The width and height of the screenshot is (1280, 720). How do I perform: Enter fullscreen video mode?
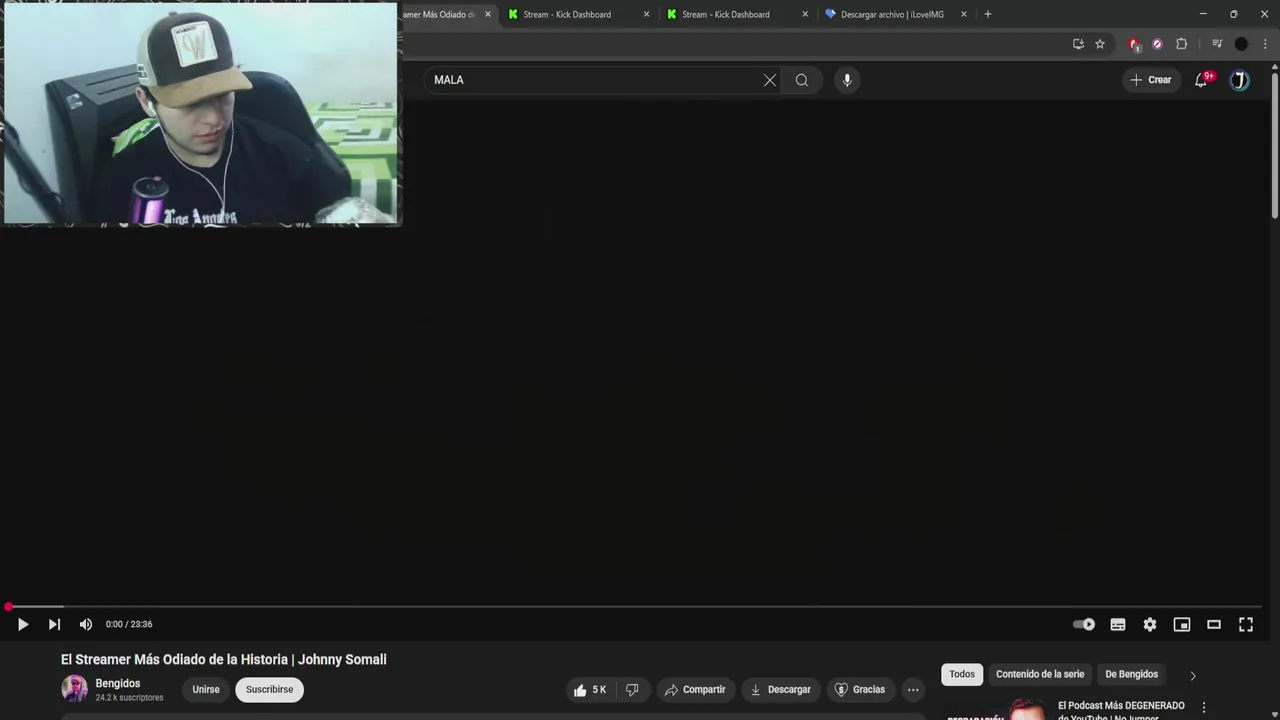1246,624
